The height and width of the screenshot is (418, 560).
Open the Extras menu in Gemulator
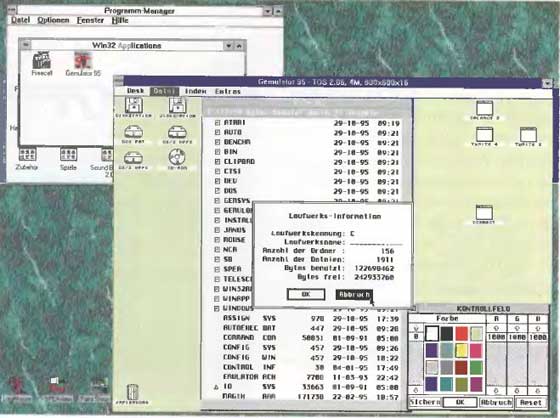pos(228,91)
